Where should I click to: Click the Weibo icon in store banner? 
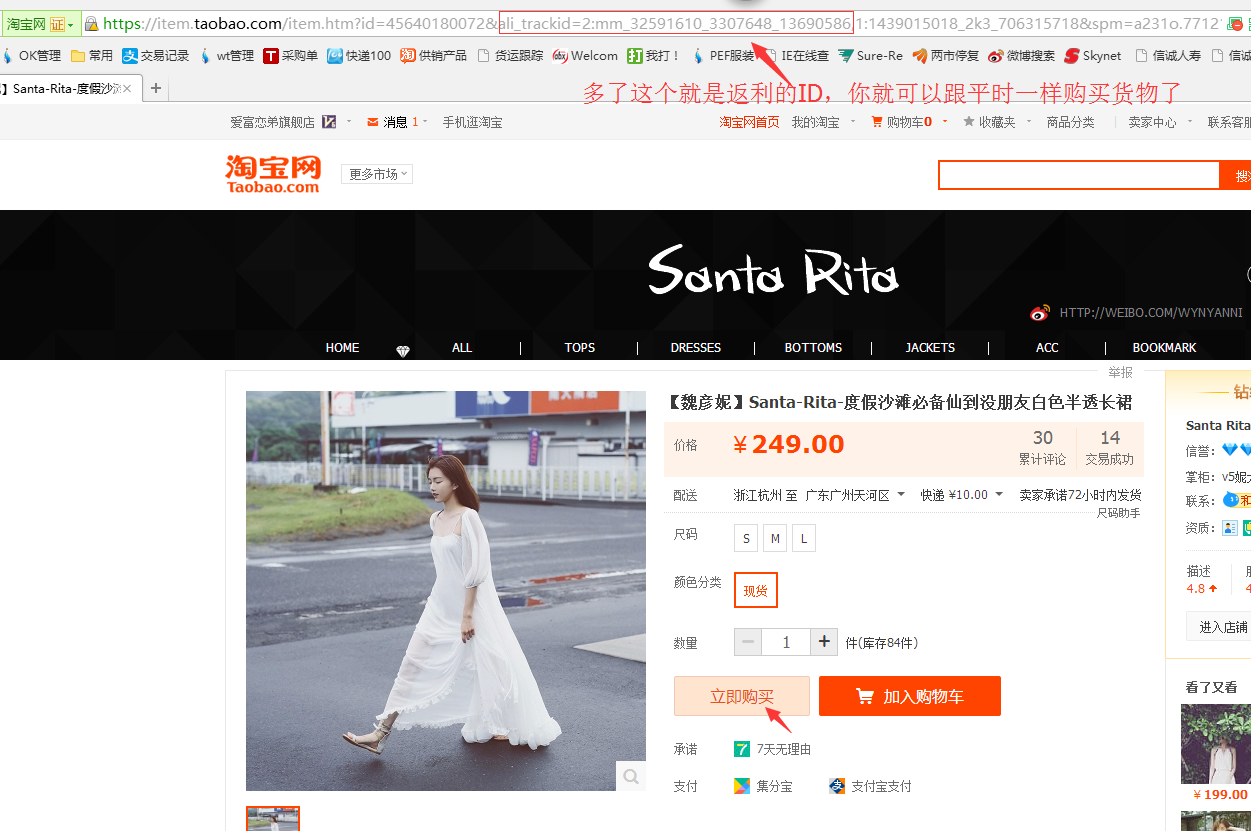(1040, 313)
